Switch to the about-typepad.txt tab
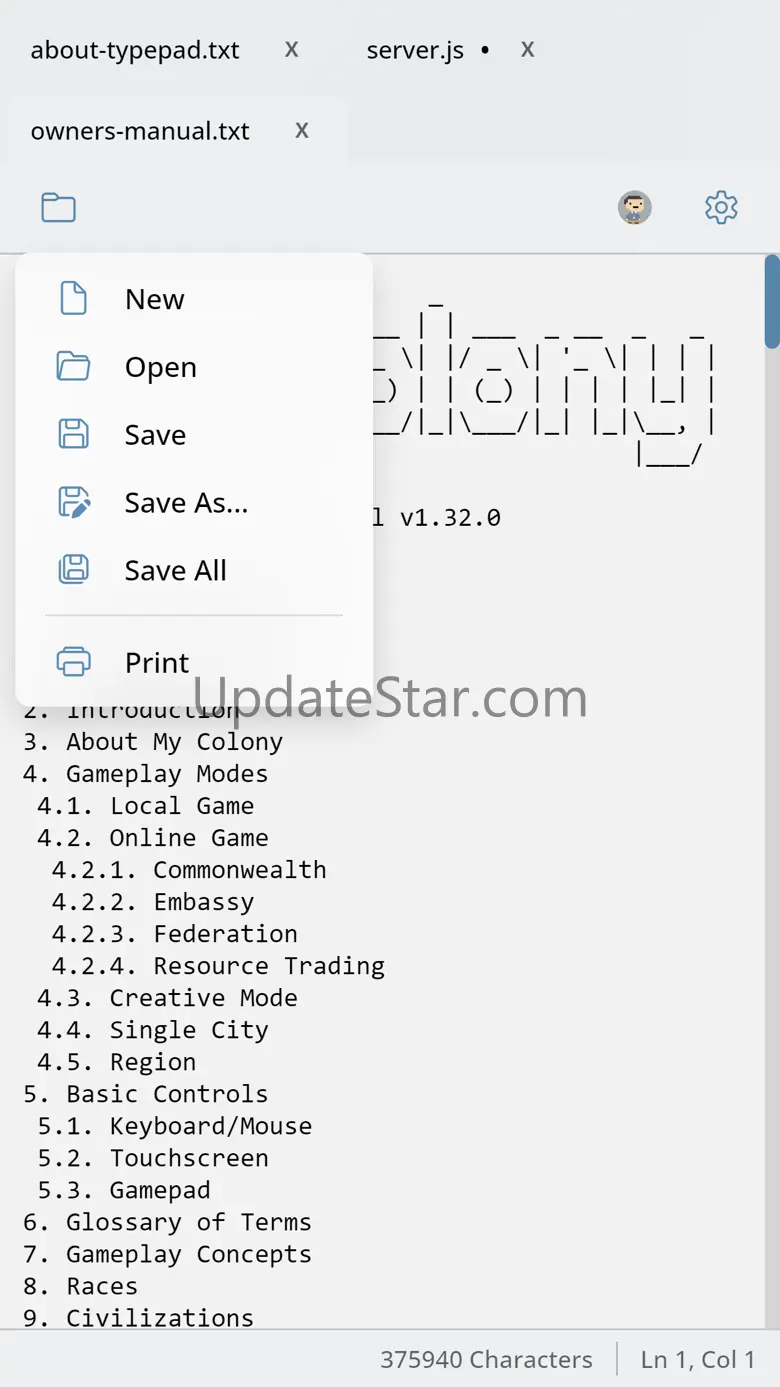Viewport: 780px width, 1387px height. point(135,50)
